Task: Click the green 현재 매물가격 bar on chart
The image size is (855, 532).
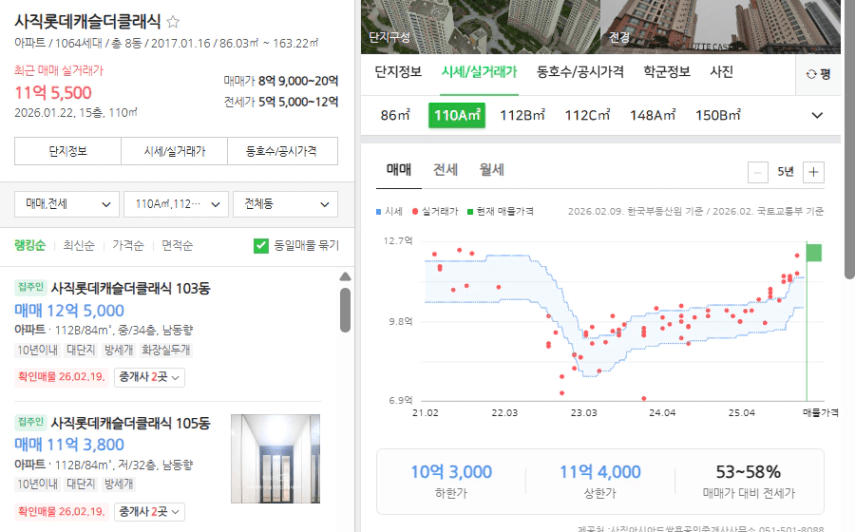Action: [x=814, y=252]
